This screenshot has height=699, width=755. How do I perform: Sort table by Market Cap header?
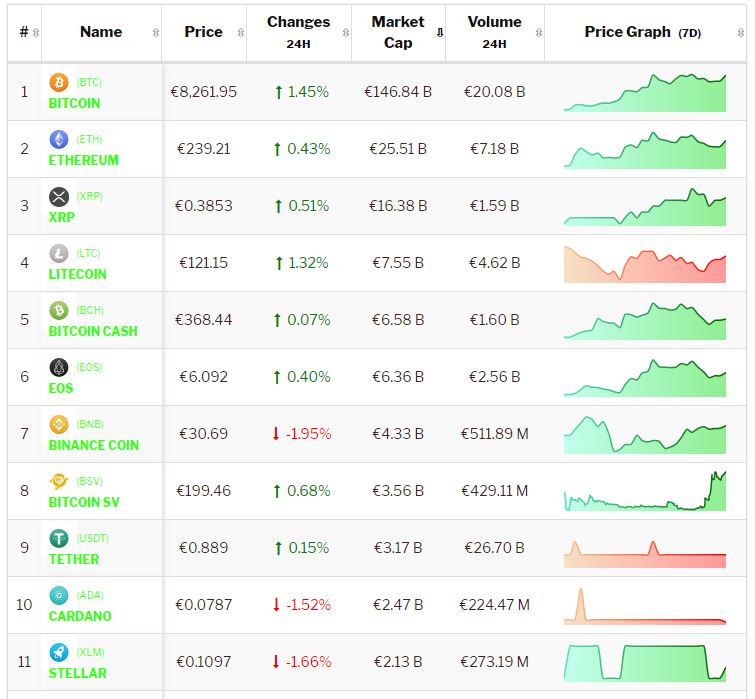pos(398,32)
